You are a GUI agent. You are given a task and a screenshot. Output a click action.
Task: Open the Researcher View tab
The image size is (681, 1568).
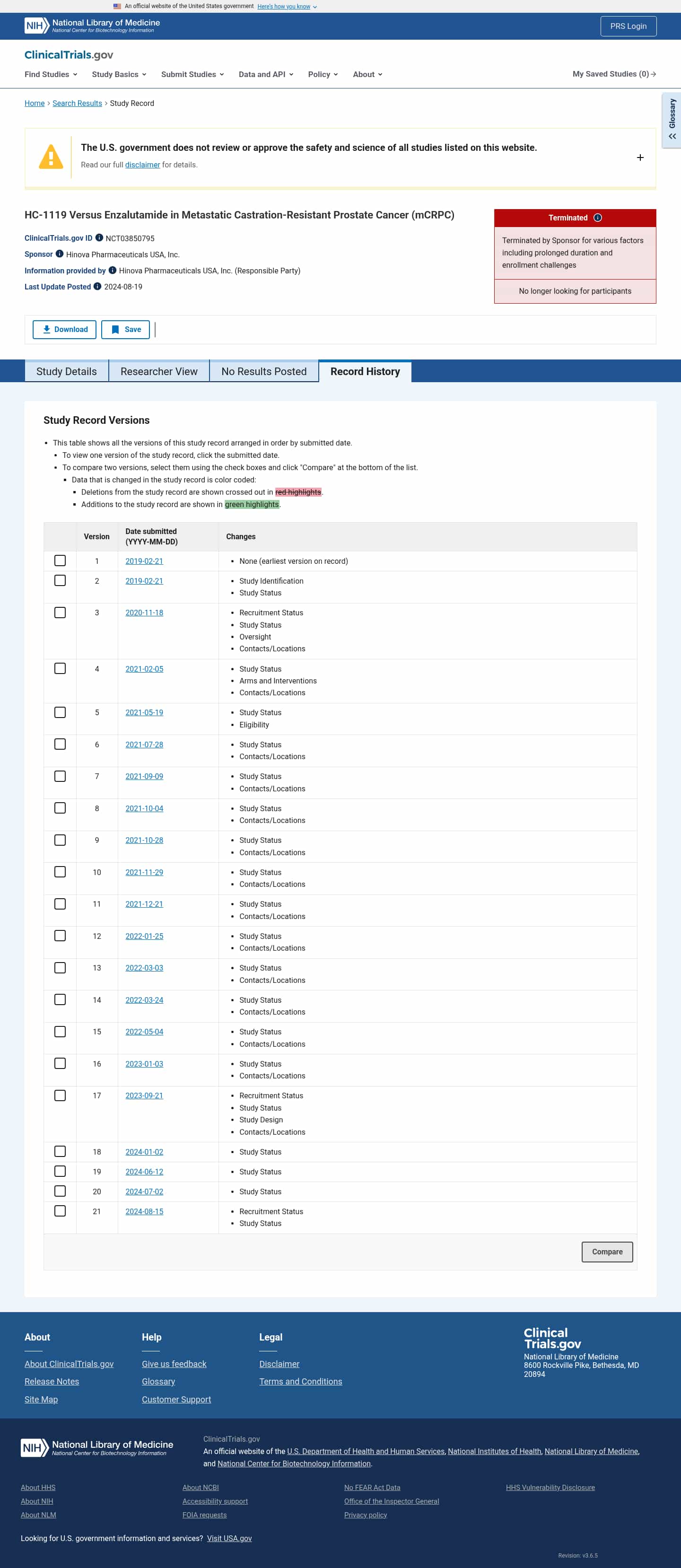[159, 371]
